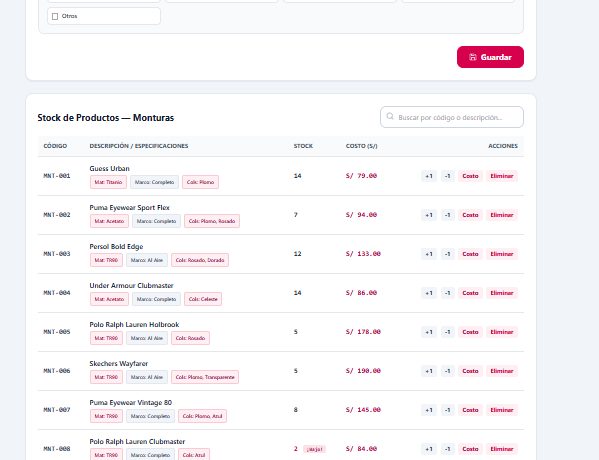This screenshot has height=460, width=599.
Task: Check the Otros checkbox
Action: pos(55,16)
